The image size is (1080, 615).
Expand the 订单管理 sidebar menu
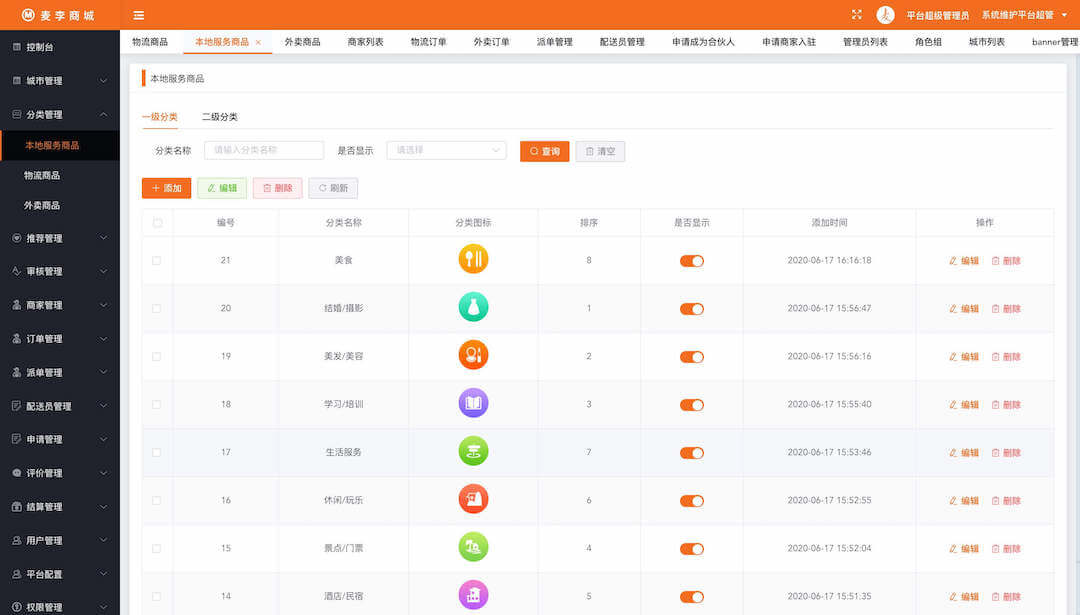coord(60,339)
